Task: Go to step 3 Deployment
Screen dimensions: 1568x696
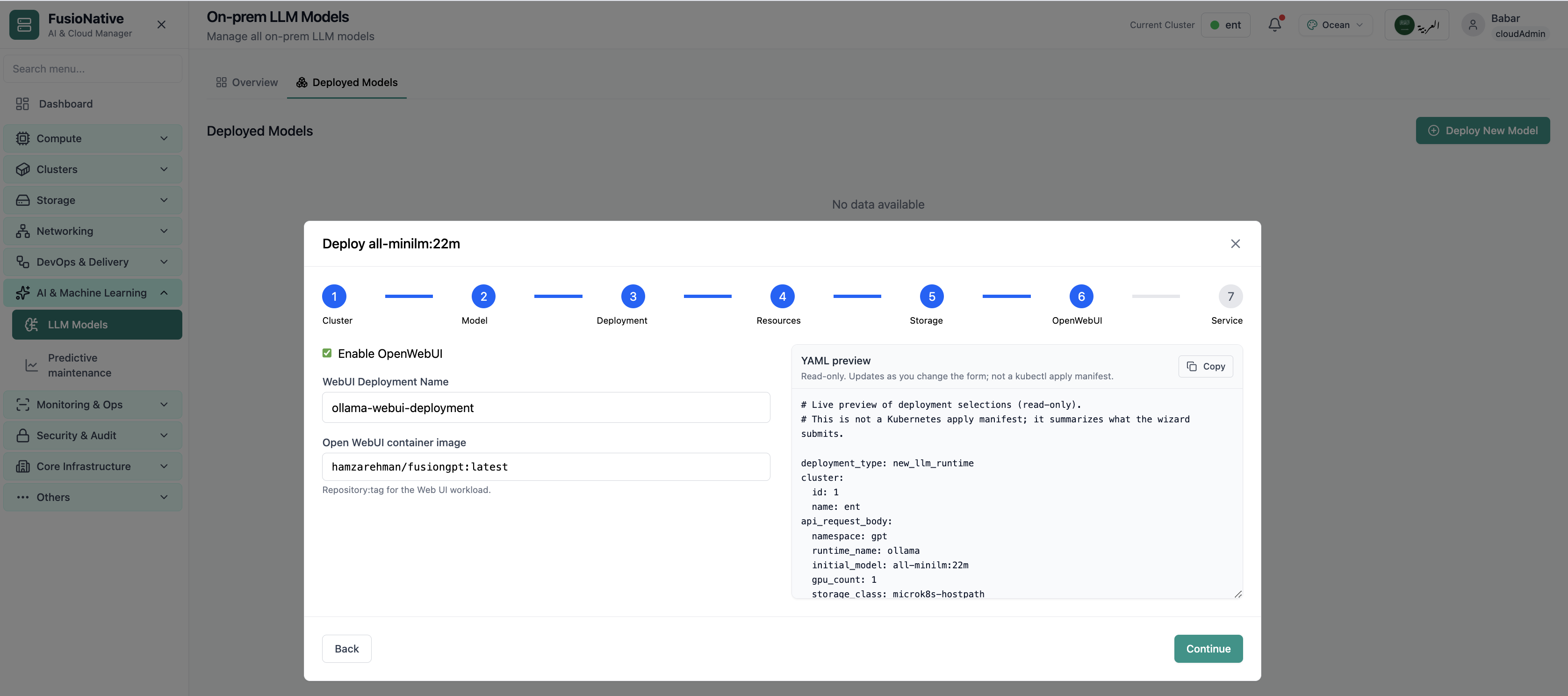Action: click(x=633, y=297)
